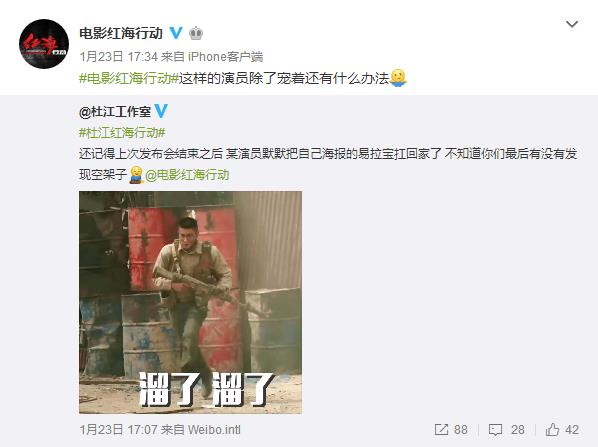Screen dimensions: 598x447
Task: Click the verified badge next to 杜江工作室
Action: [x=161, y=111]
